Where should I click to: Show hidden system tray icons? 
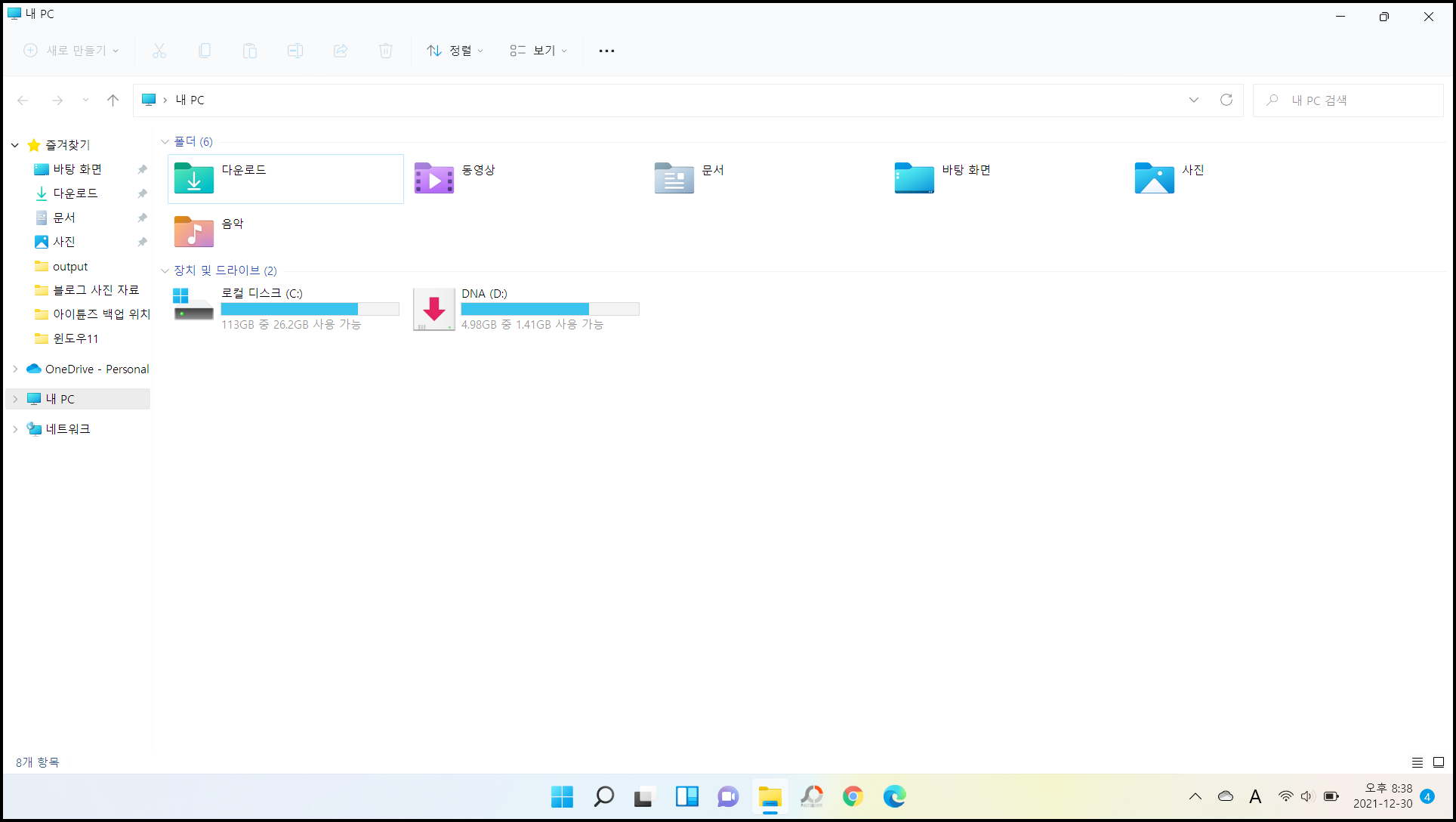coord(1195,796)
